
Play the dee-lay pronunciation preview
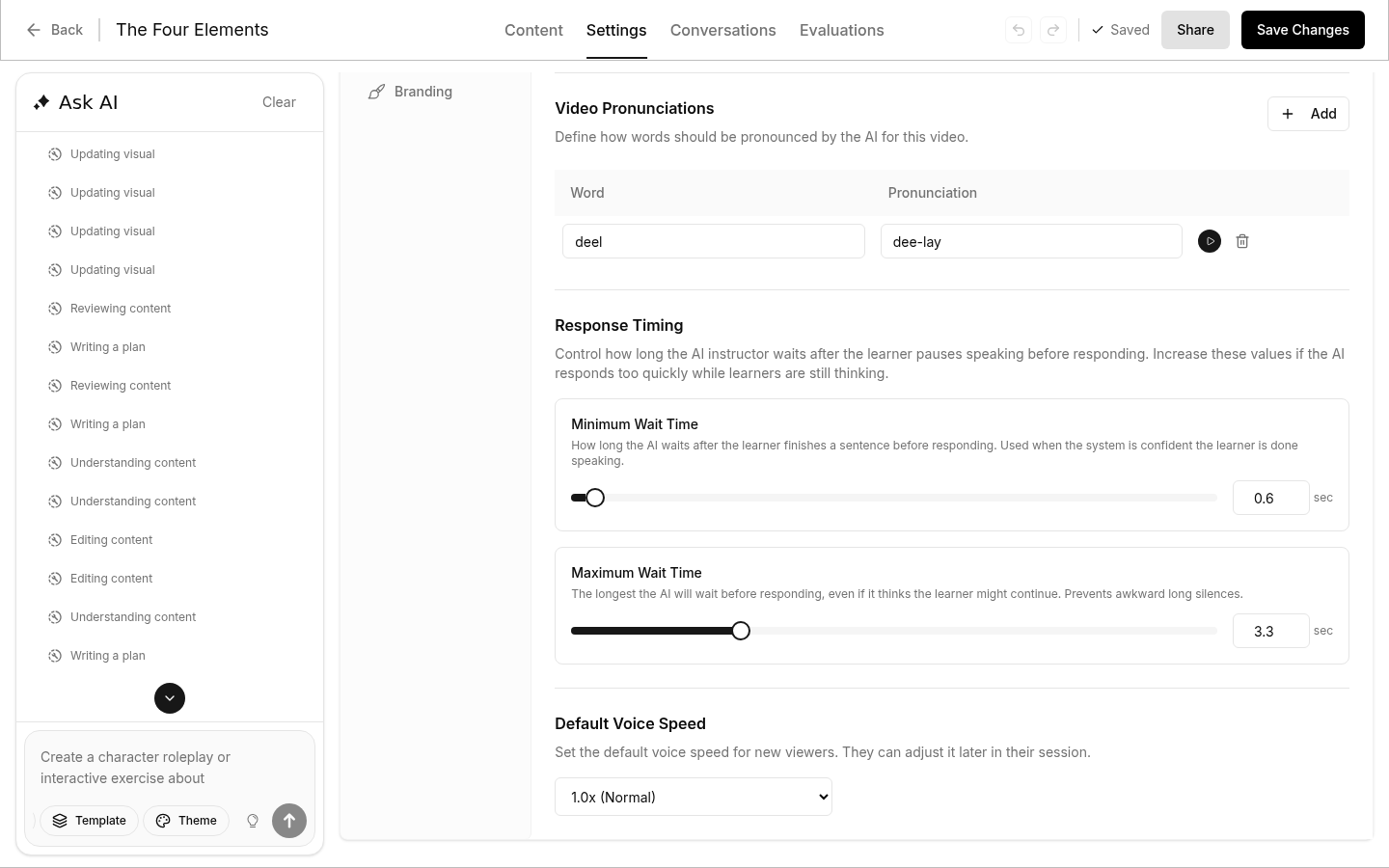1209,241
